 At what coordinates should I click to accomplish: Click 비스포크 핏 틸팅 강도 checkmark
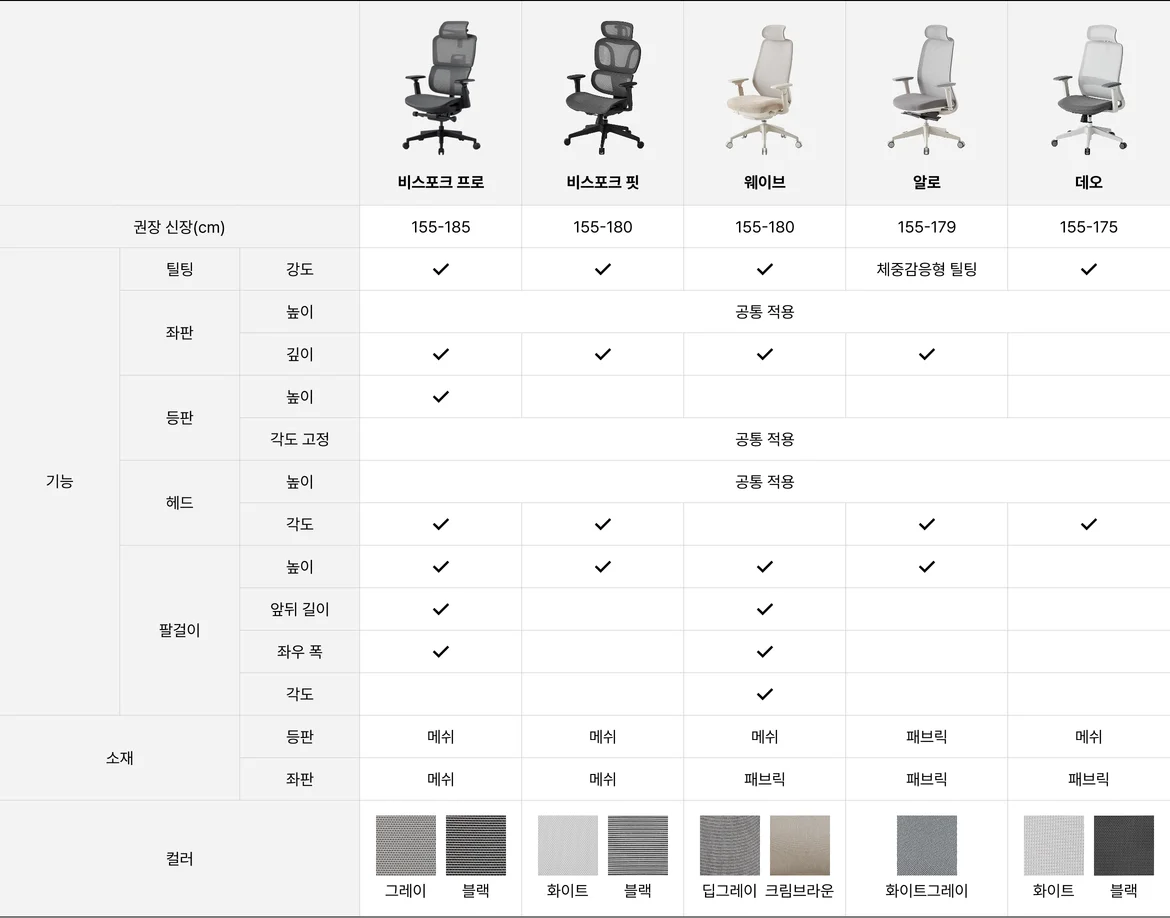click(x=603, y=269)
